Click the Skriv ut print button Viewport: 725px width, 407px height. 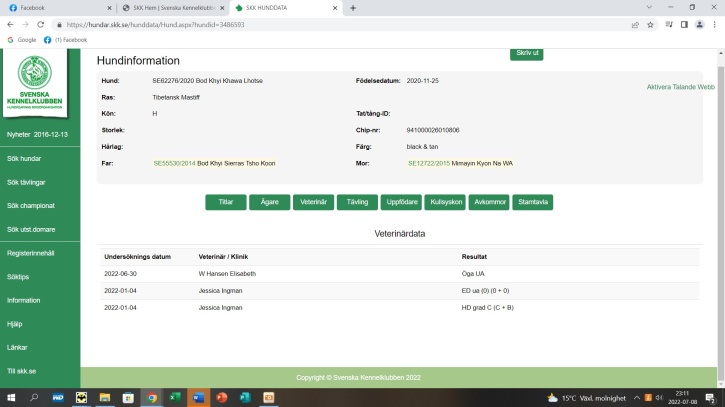pos(527,54)
